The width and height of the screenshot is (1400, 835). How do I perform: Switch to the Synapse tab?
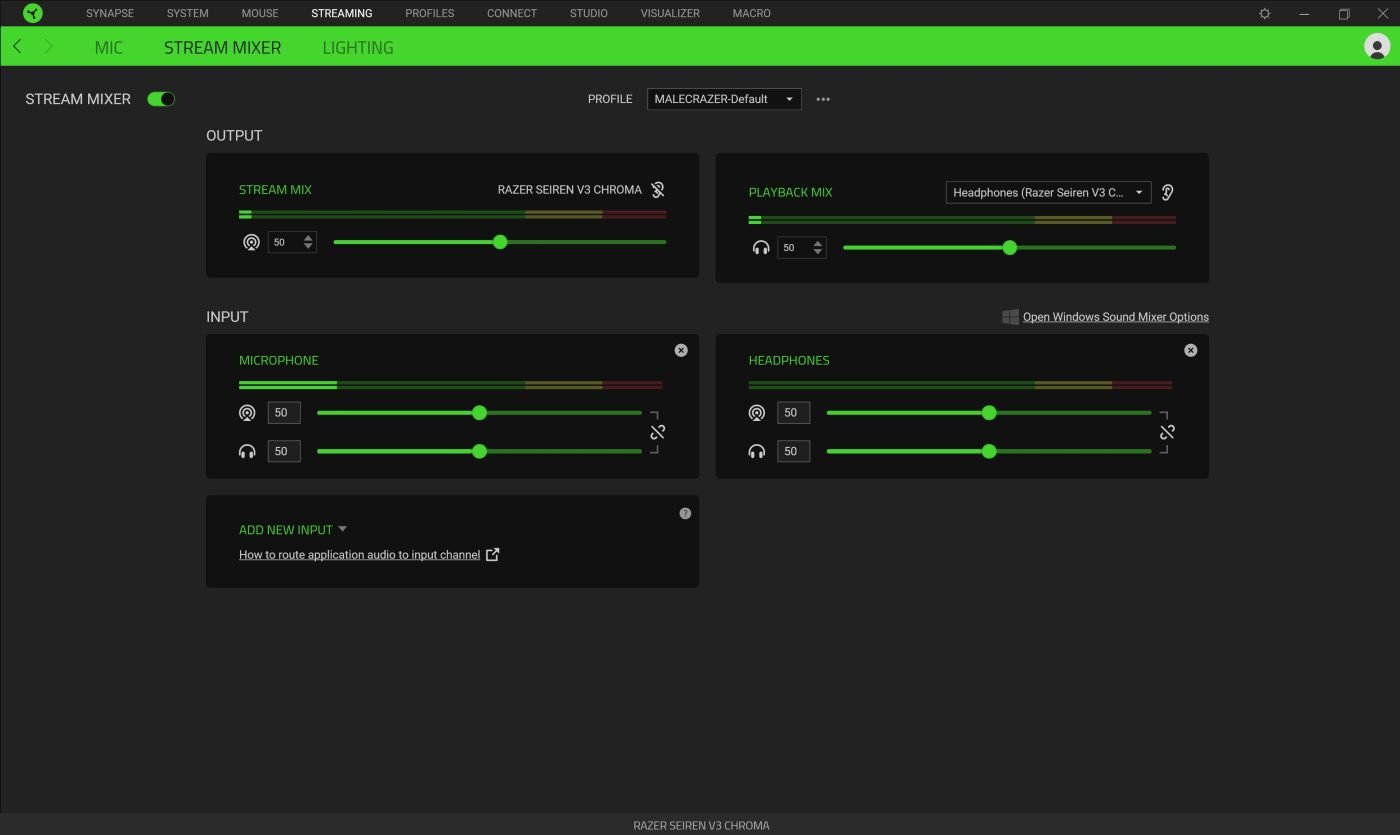pyautogui.click(x=110, y=13)
